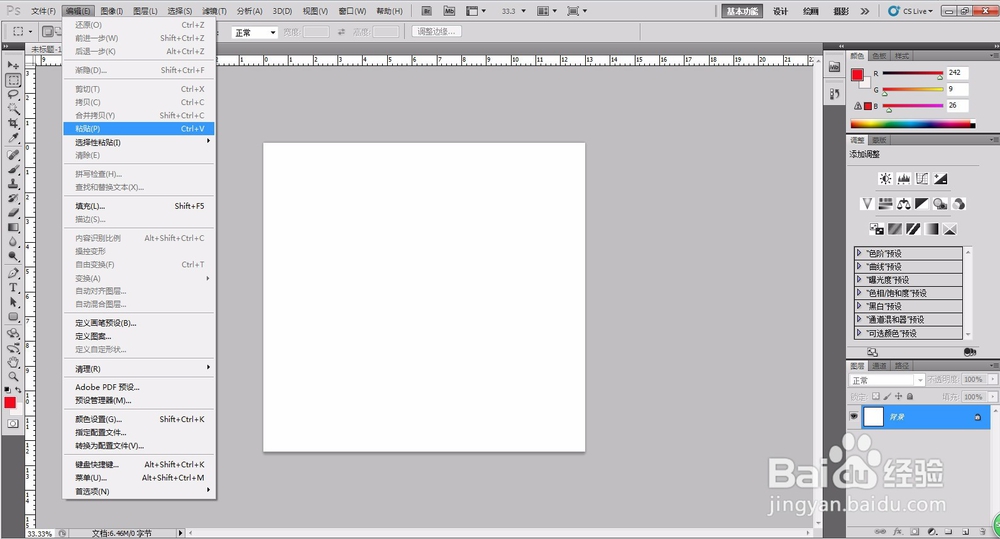This screenshot has width=1000, height=539.
Task: Expand the "通道混和器"预设 list
Action: click(x=859, y=320)
